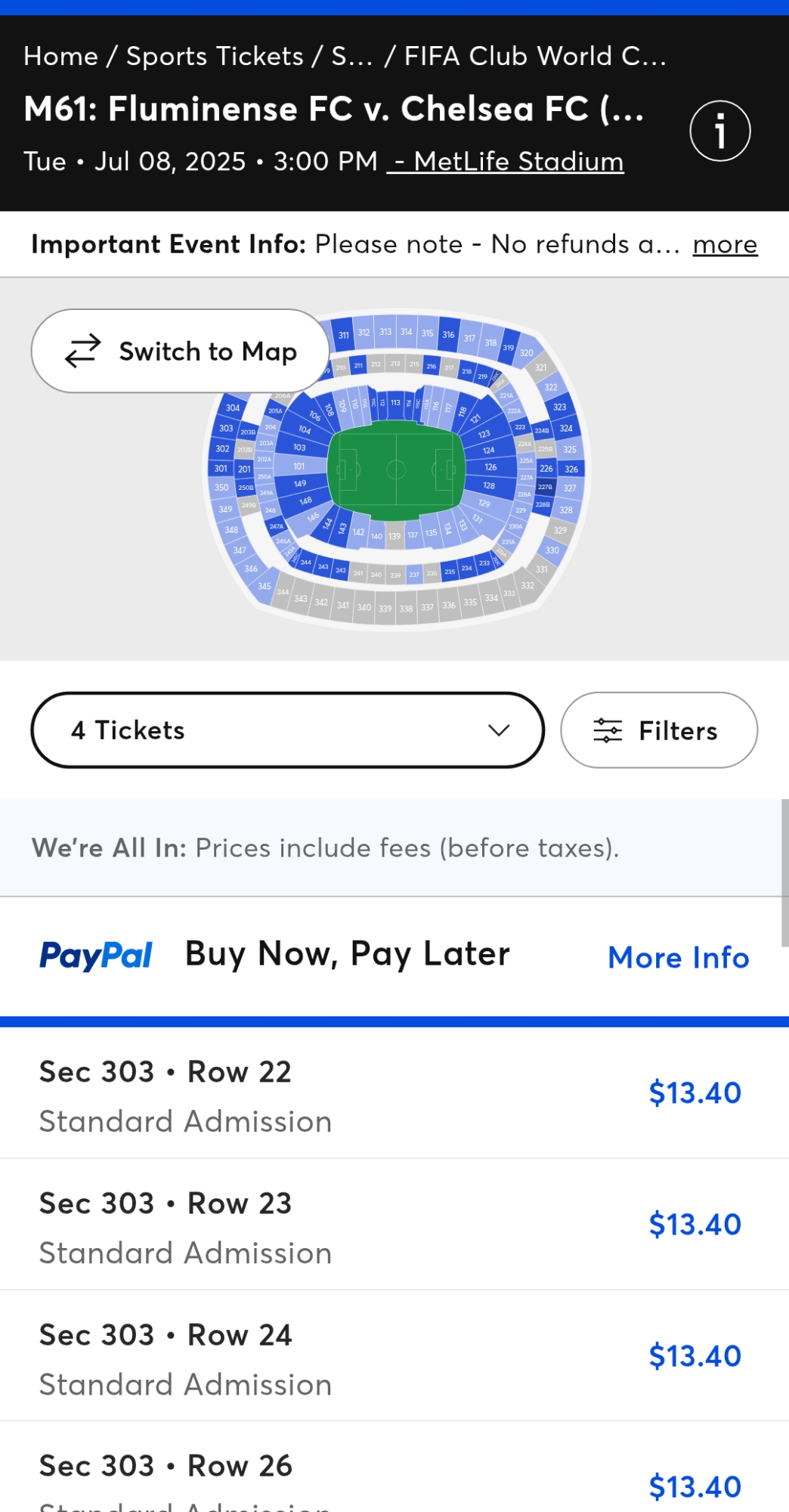Screen dimensions: 789x1512
Task: Select section 326 on the stadium map
Action: pyautogui.click(x=571, y=469)
